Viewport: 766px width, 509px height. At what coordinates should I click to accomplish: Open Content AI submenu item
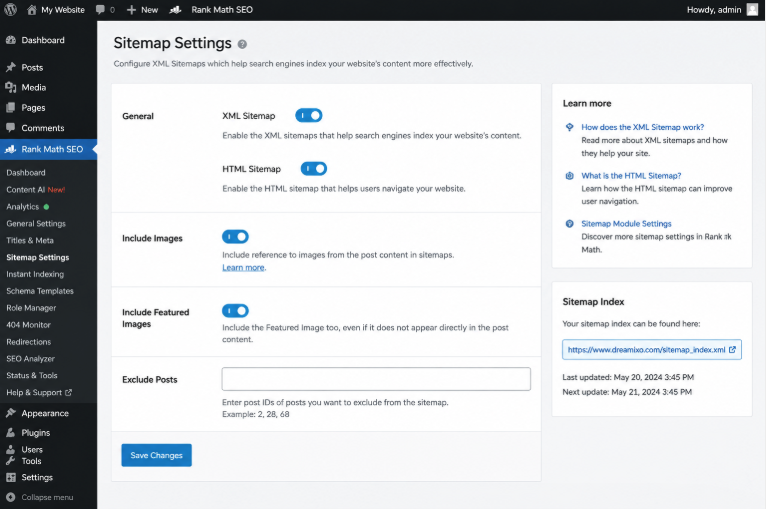tap(36, 190)
